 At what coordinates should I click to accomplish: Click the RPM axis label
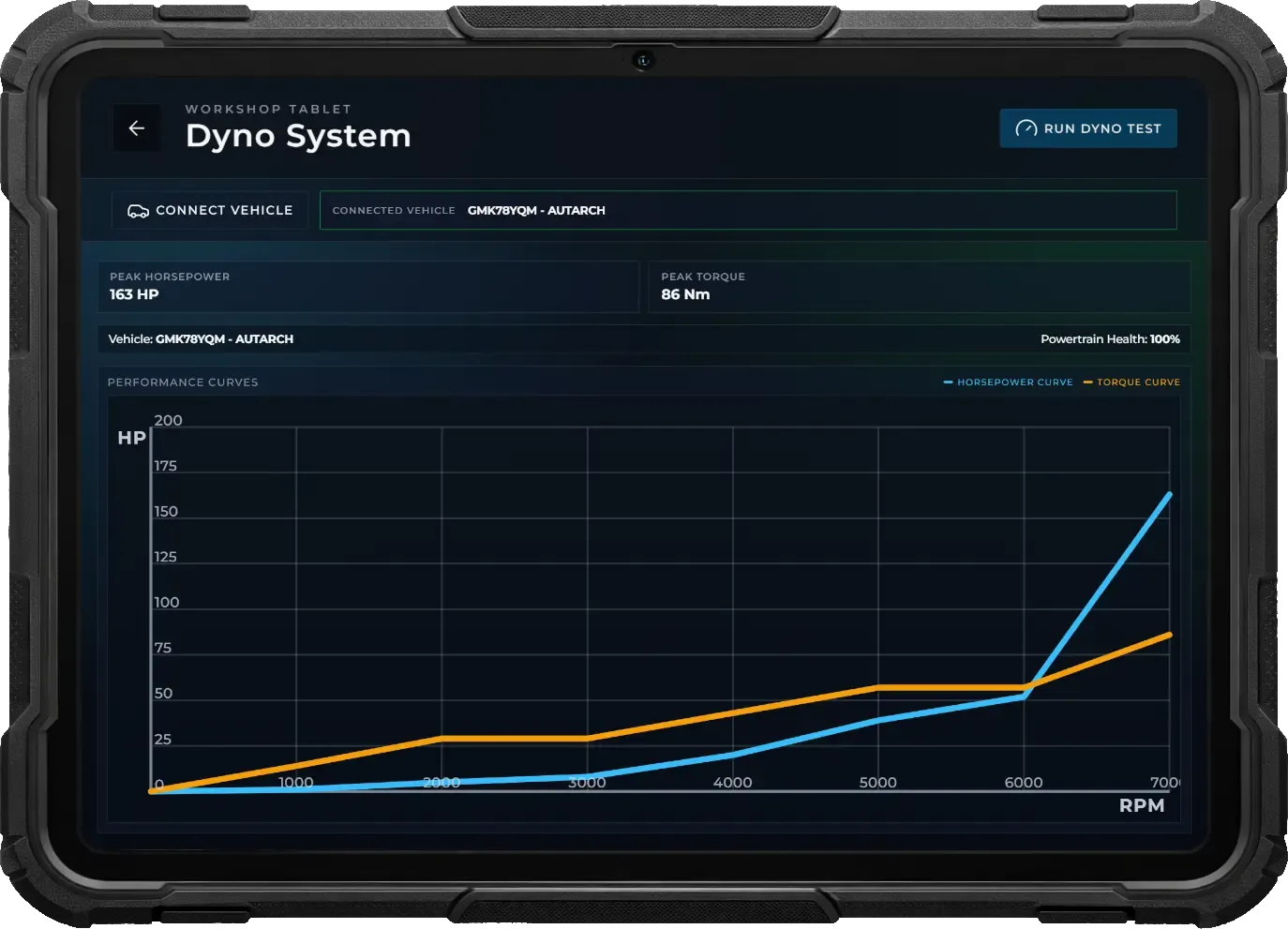point(1141,804)
